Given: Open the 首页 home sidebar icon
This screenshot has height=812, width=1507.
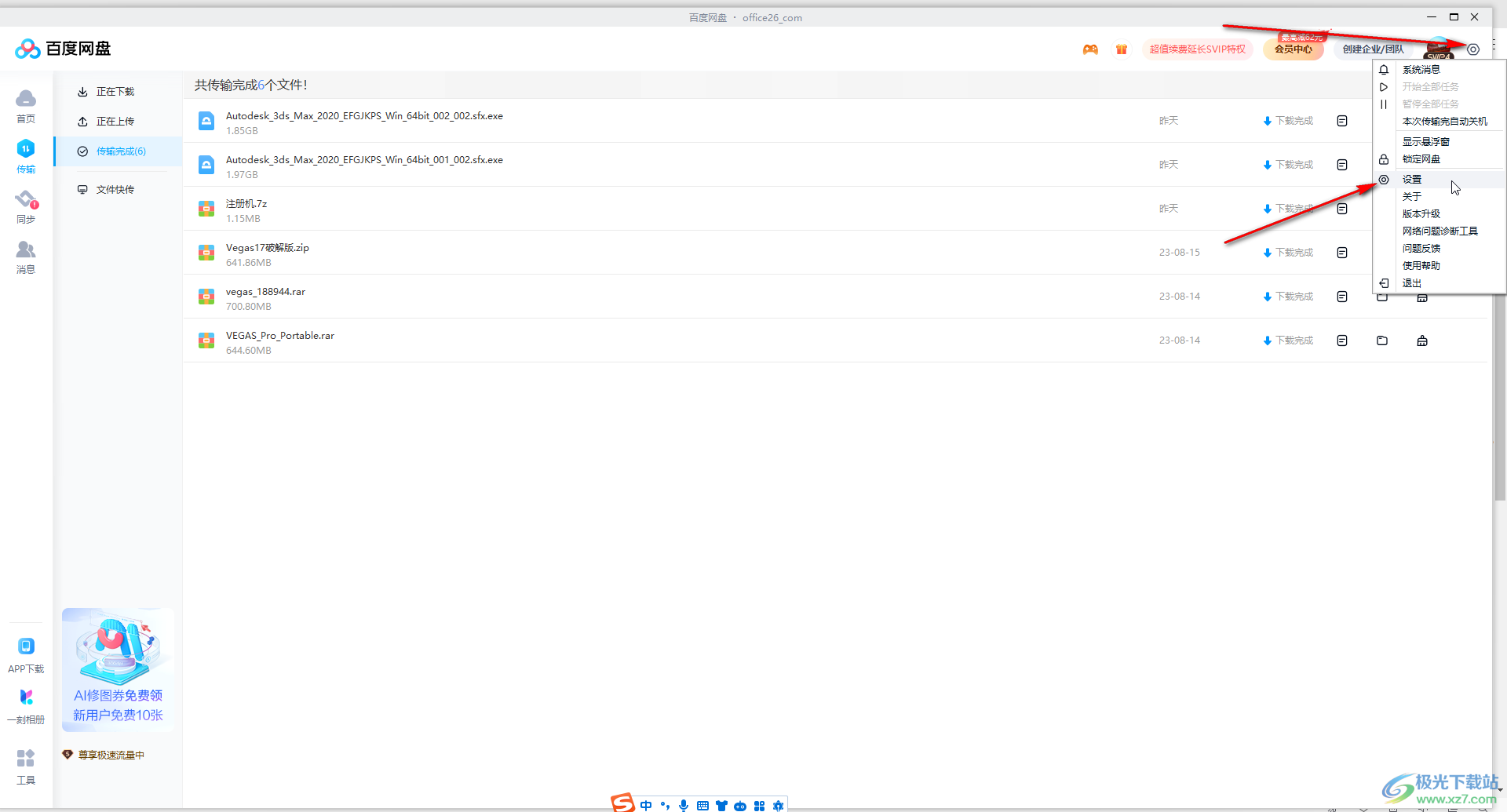Looking at the screenshot, I should 26,106.
